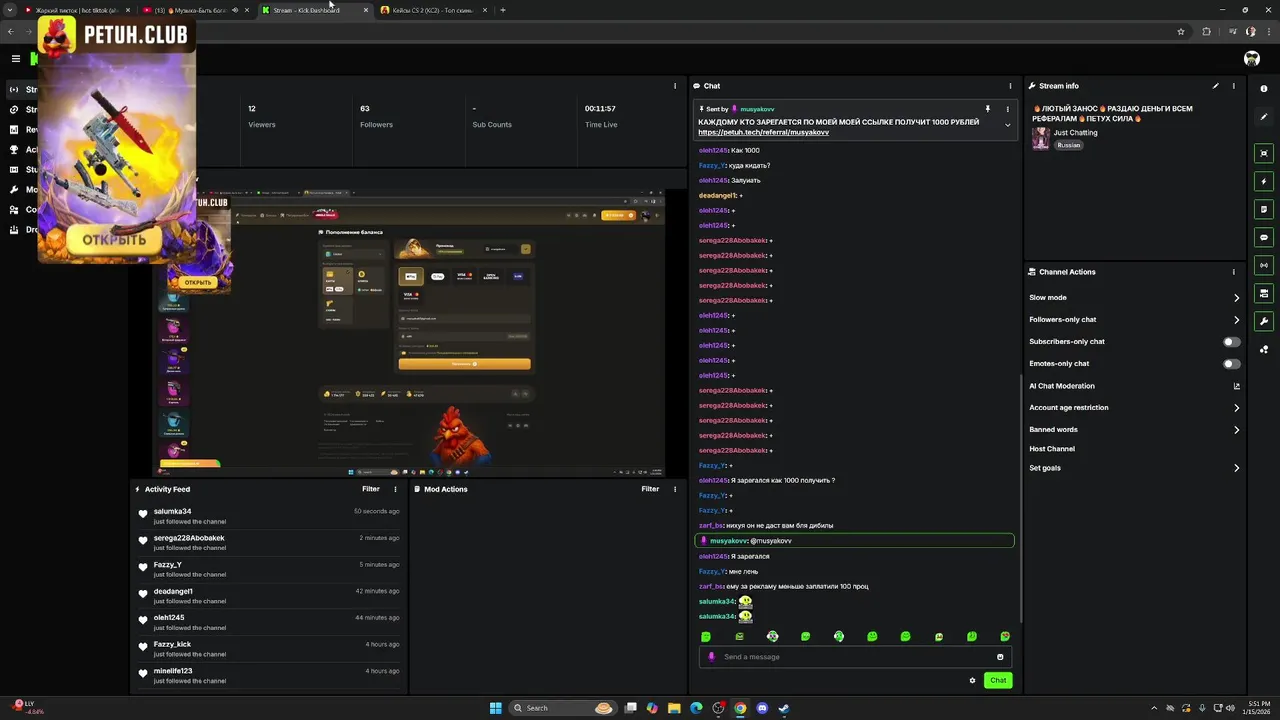Switch to the hot tiktok YouTube tab
Image resolution: width=1280 pixels, height=720 pixels.
(77, 10)
